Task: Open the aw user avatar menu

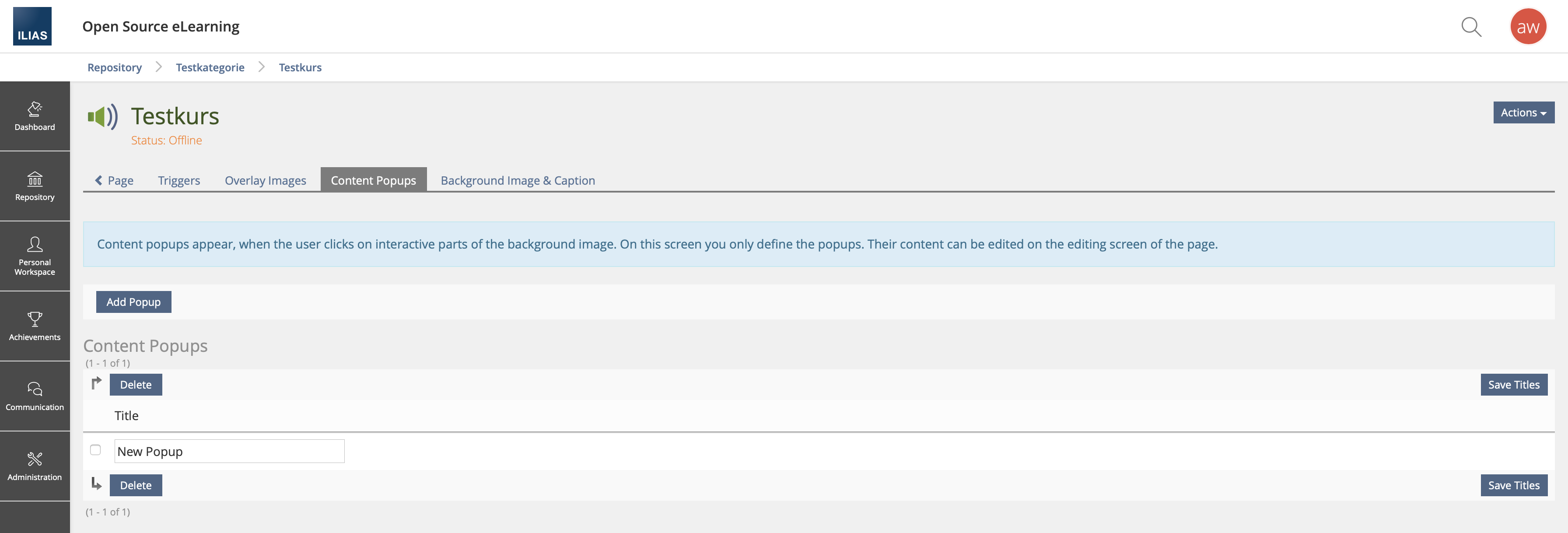Action: click(1527, 27)
